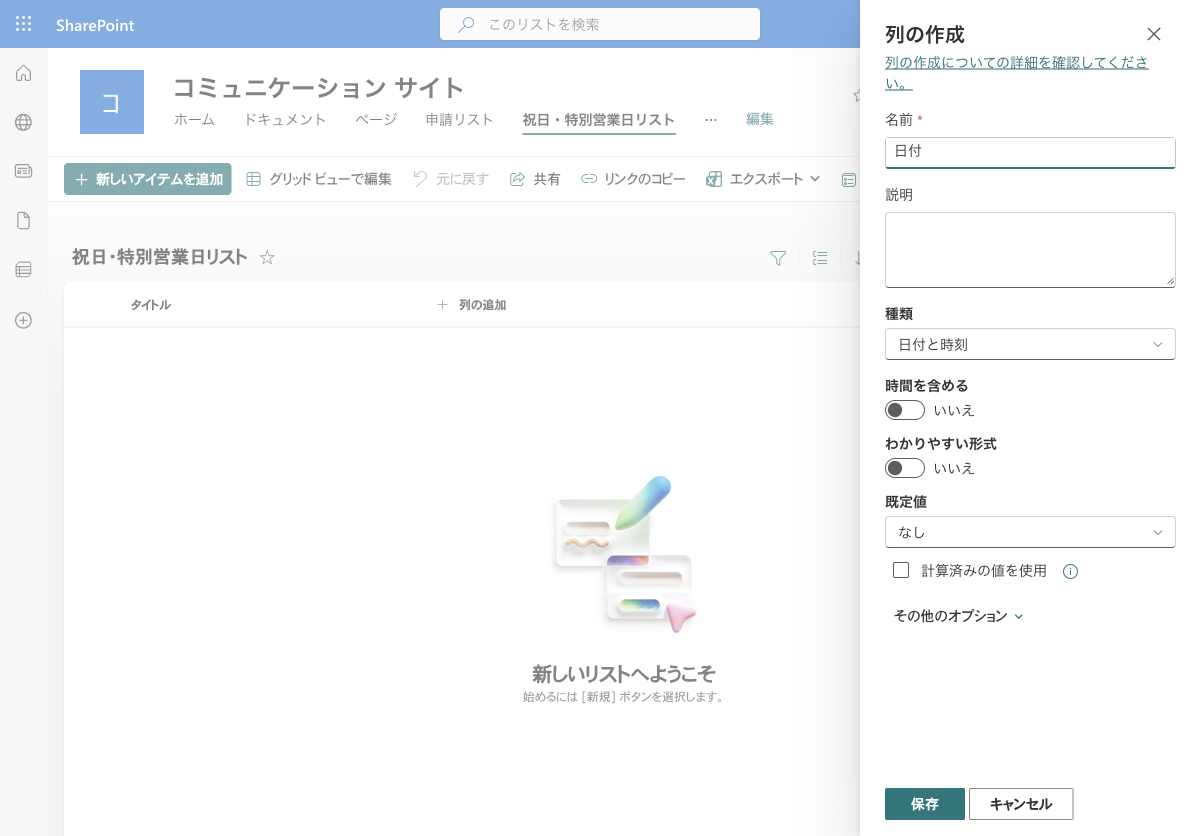
Task: Click the Create plus circle icon
Action: tap(23, 320)
